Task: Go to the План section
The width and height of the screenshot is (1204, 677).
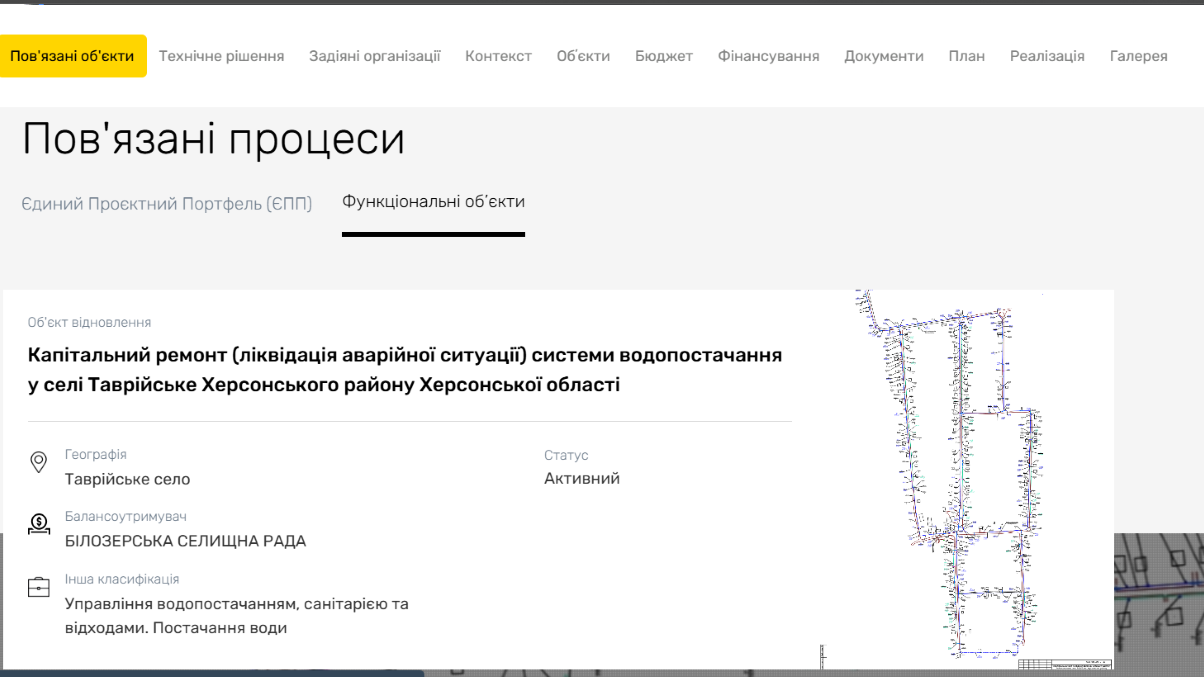Action: (x=966, y=56)
